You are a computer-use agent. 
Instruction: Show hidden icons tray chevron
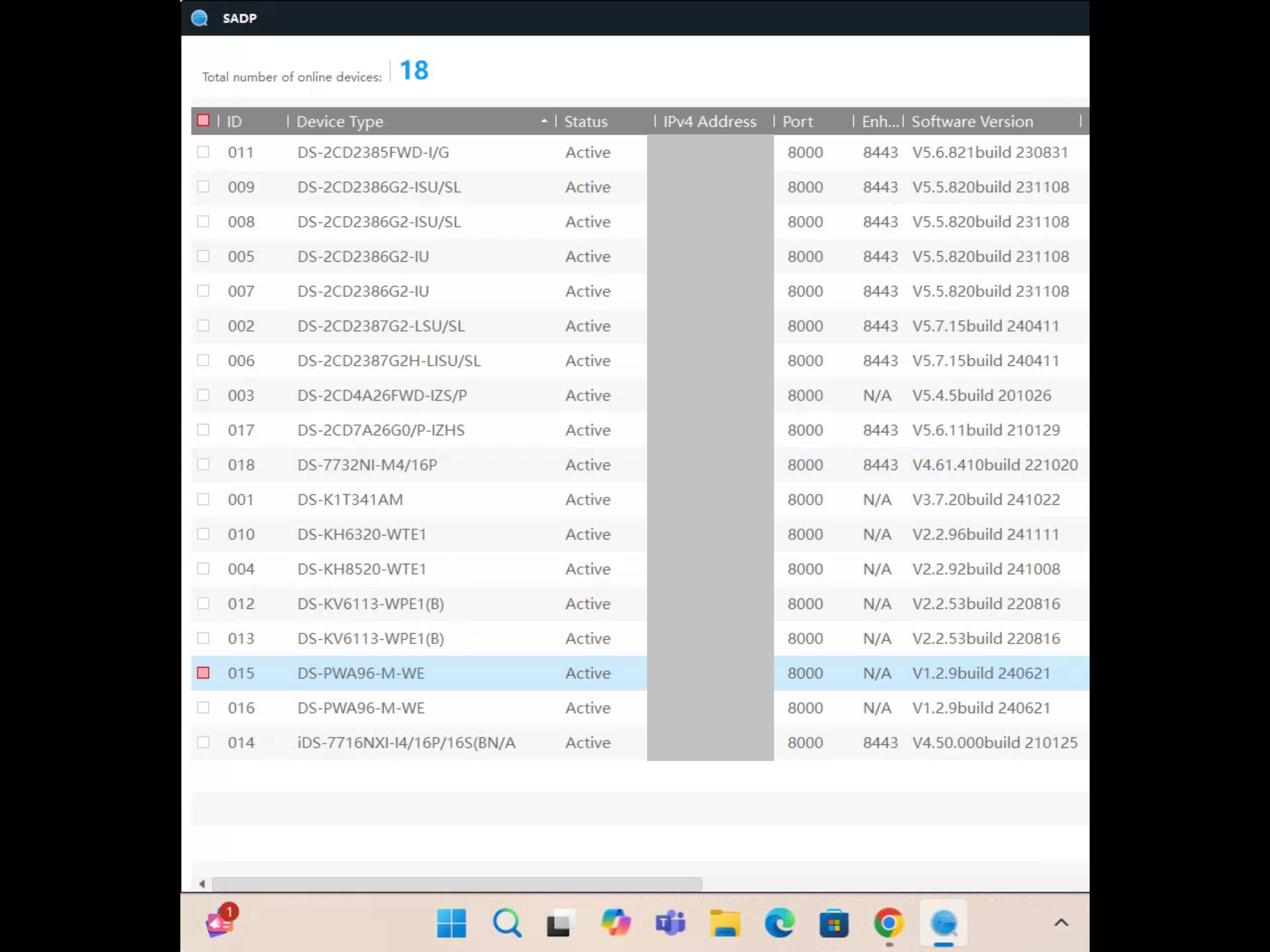point(1061,923)
